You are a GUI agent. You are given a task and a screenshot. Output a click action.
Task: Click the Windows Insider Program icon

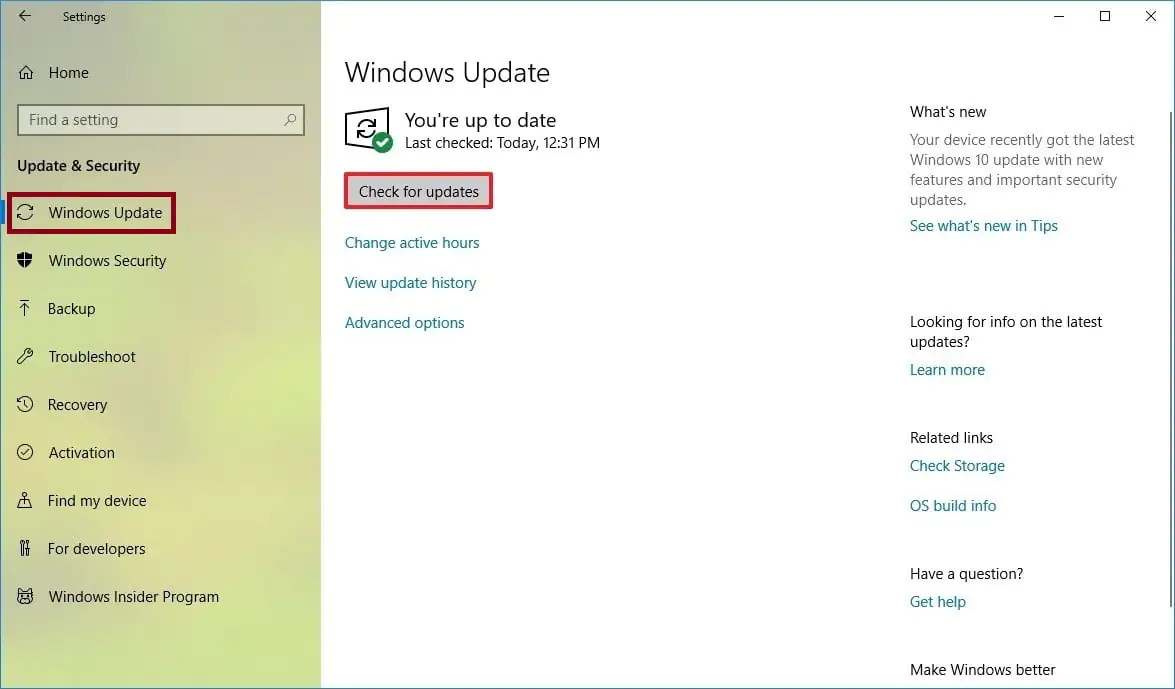click(x=24, y=596)
